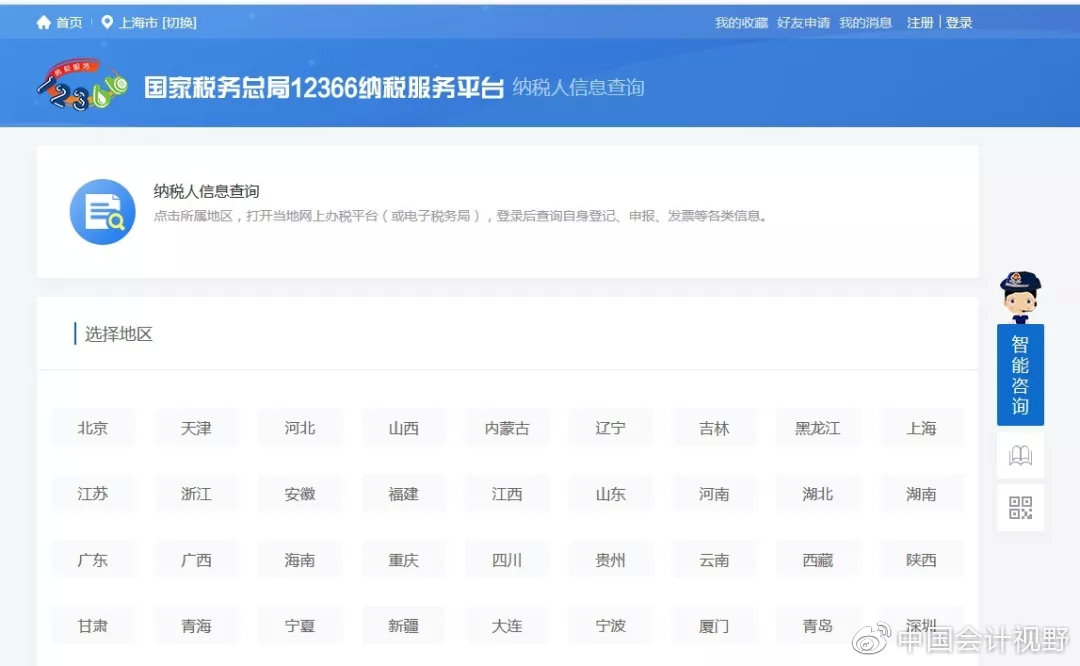Choose 新疆 in the region grid
1080x666 pixels.
[403, 625]
